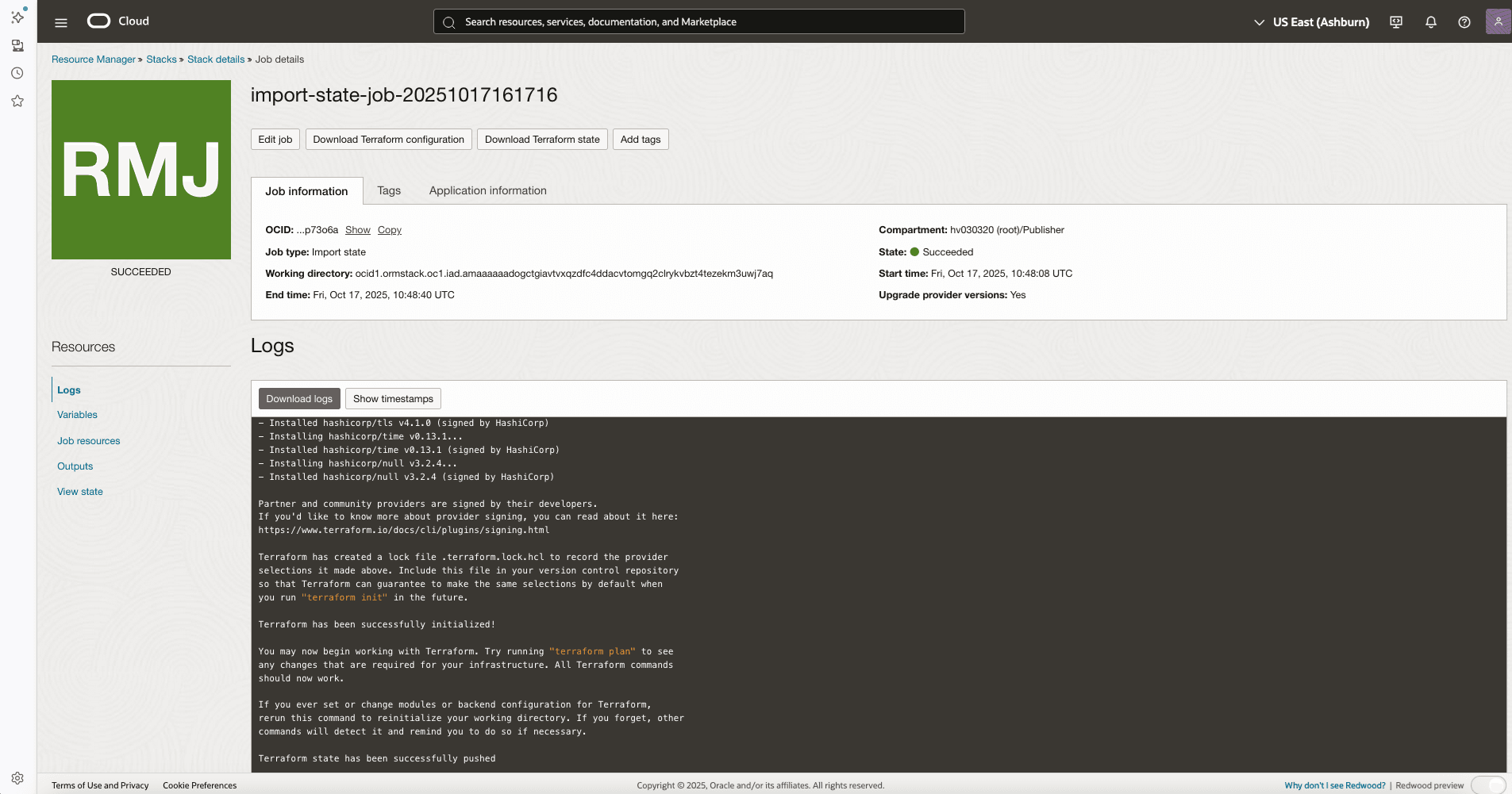Switch to the Tags tab

(x=389, y=190)
